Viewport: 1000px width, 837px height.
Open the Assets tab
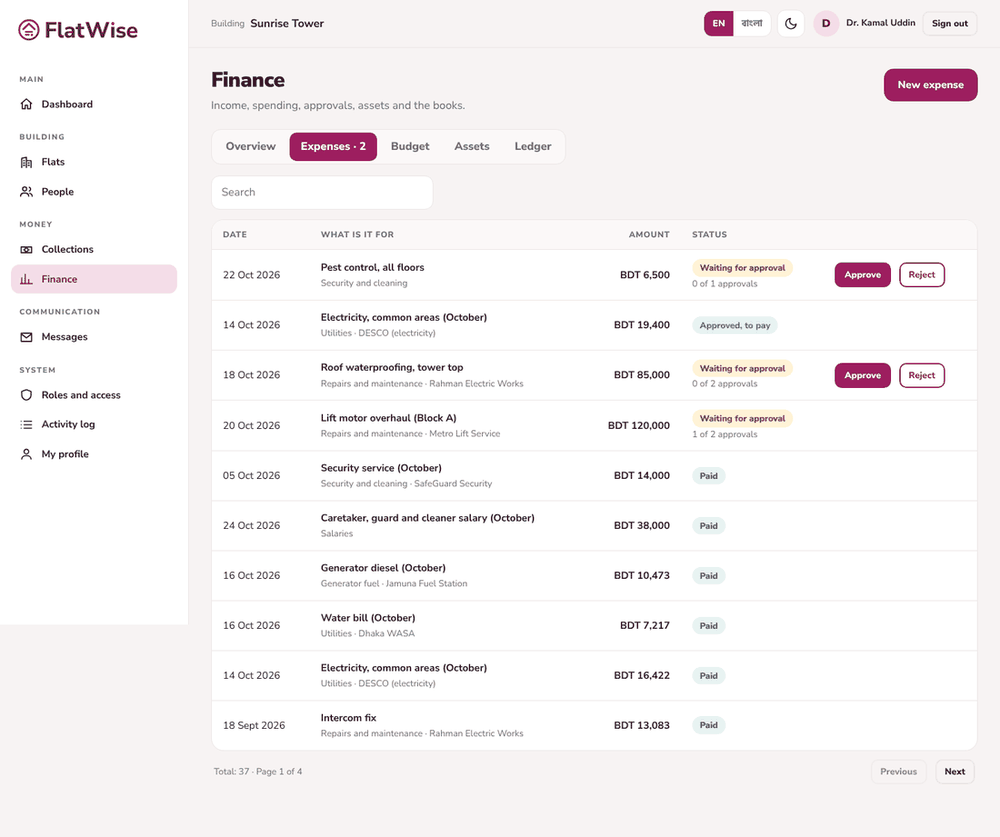[x=472, y=146]
